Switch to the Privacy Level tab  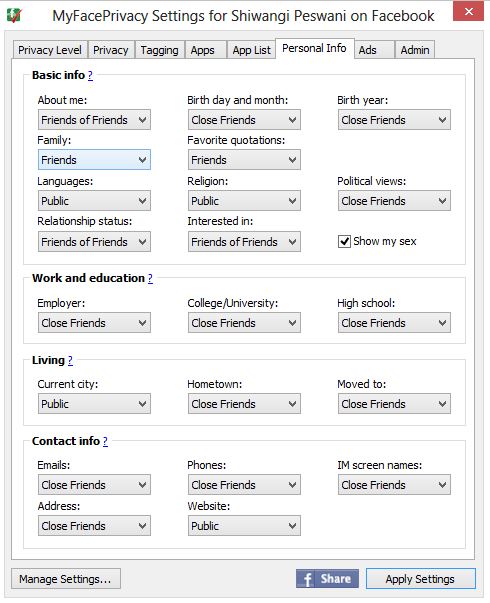coord(50,50)
